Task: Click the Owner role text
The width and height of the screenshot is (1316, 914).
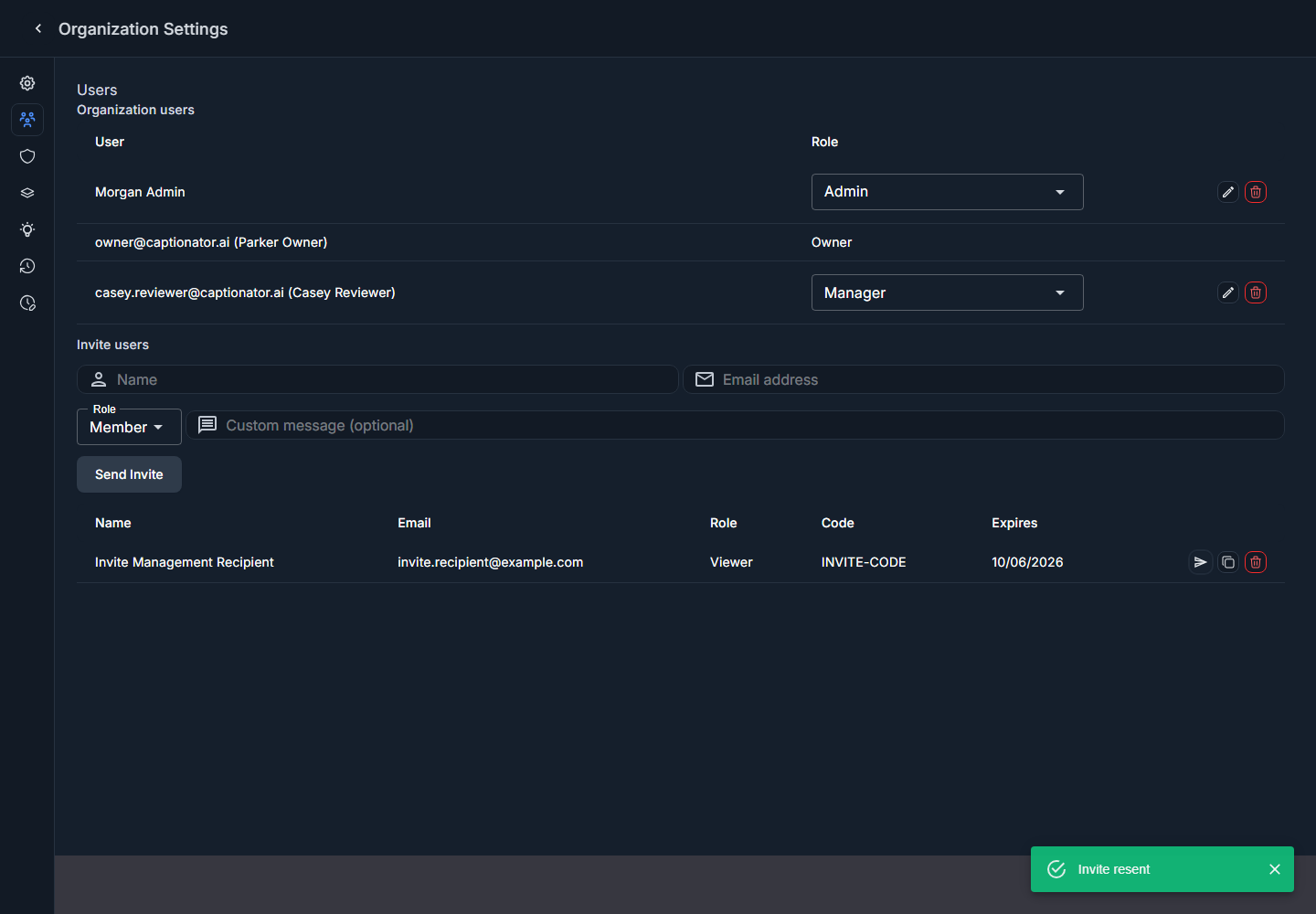Action: click(x=832, y=242)
